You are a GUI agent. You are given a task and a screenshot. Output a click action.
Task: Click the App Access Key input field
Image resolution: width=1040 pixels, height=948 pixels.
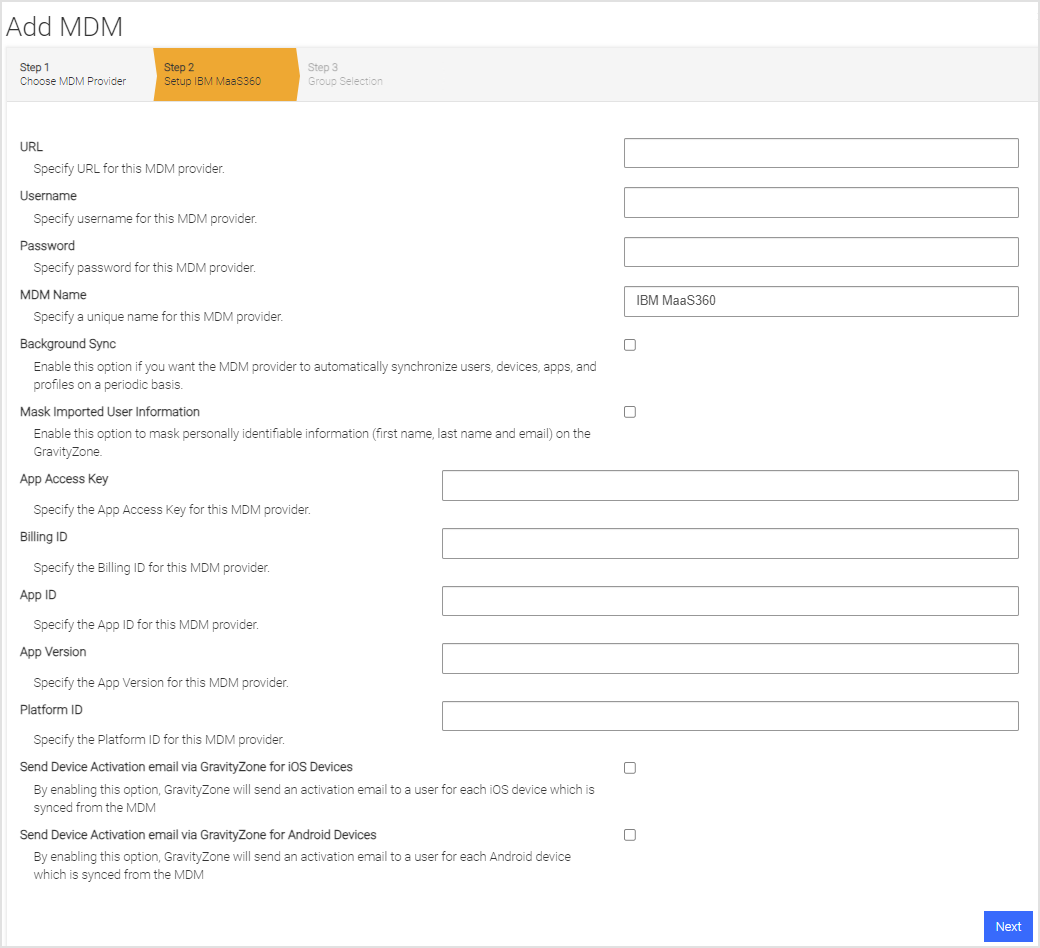[730, 485]
